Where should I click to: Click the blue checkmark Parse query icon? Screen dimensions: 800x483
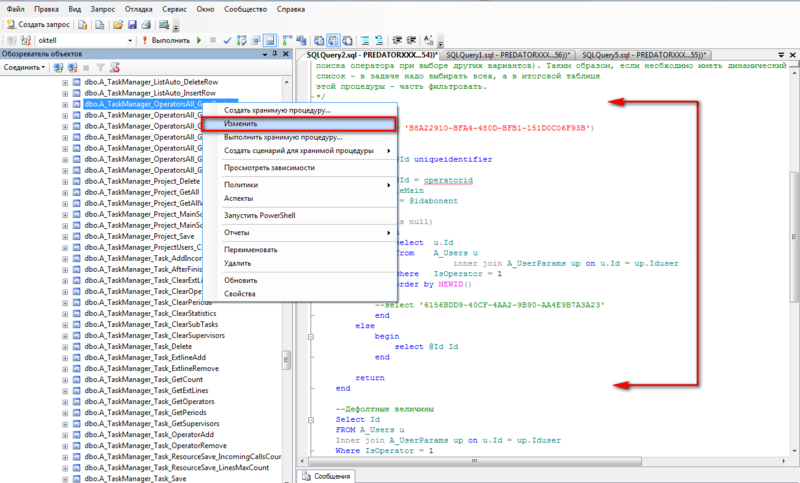[x=228, y=40]
